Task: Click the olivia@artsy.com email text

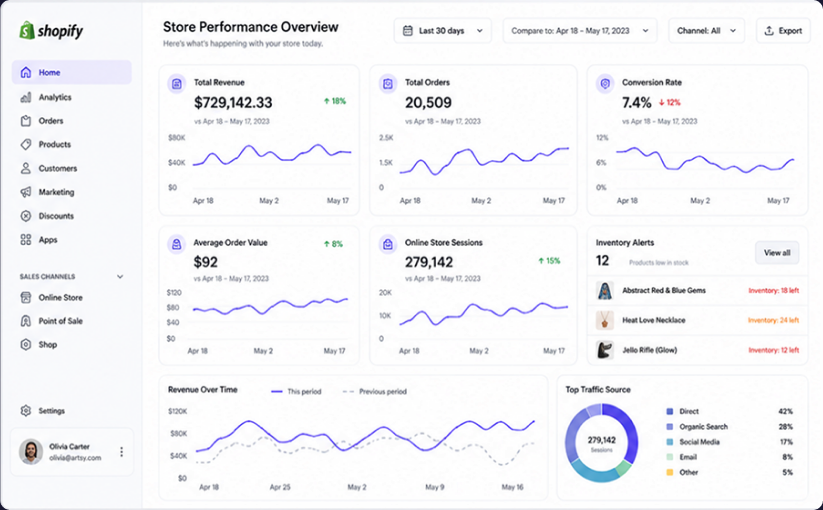Action: 75,458
